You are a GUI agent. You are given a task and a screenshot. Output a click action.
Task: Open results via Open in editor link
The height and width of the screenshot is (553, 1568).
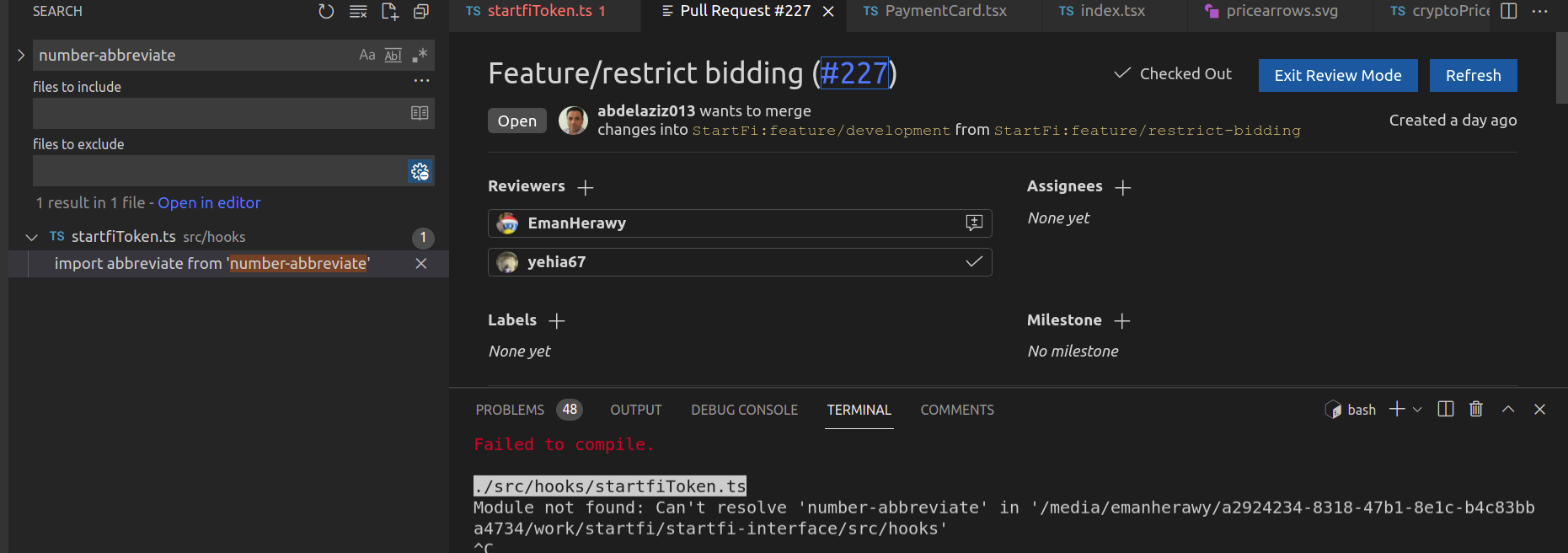tap(209, 202)
